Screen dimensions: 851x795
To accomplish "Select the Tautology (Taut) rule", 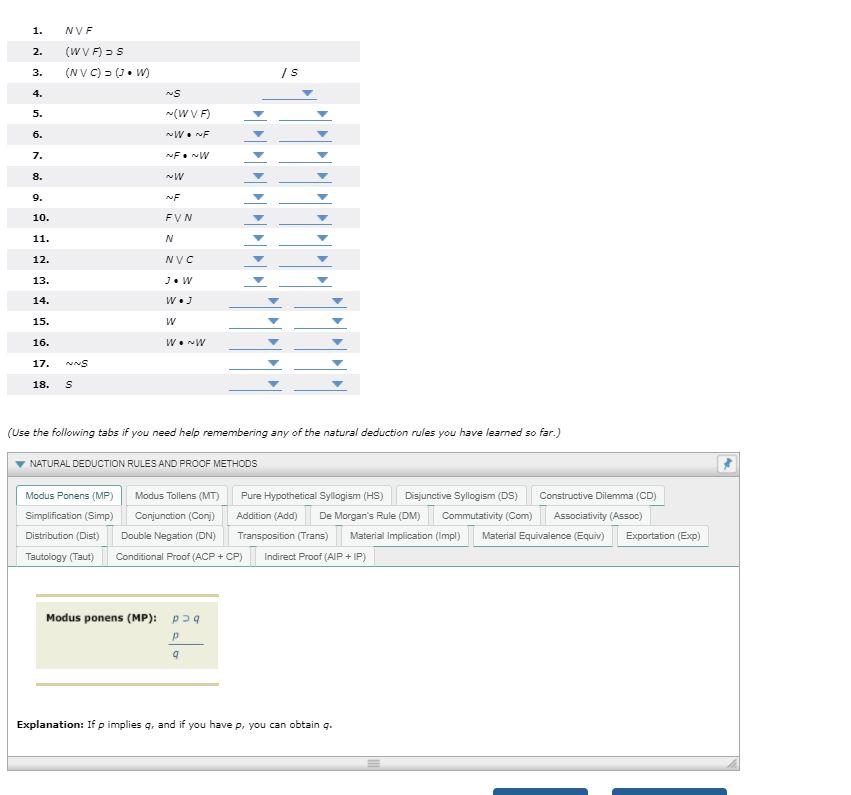I will (59, 556).
